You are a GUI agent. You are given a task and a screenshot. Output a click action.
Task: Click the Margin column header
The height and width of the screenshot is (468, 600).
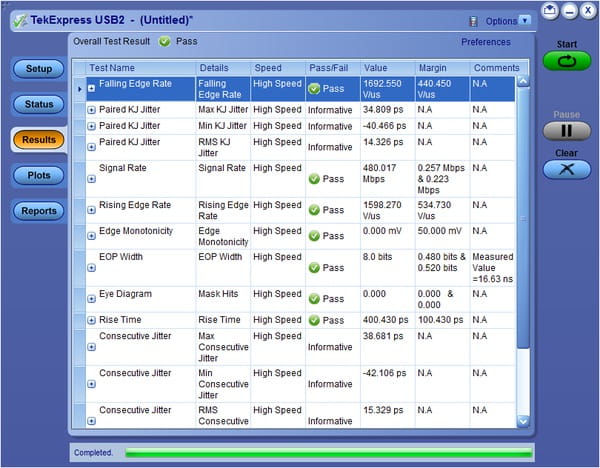[442, 68]
